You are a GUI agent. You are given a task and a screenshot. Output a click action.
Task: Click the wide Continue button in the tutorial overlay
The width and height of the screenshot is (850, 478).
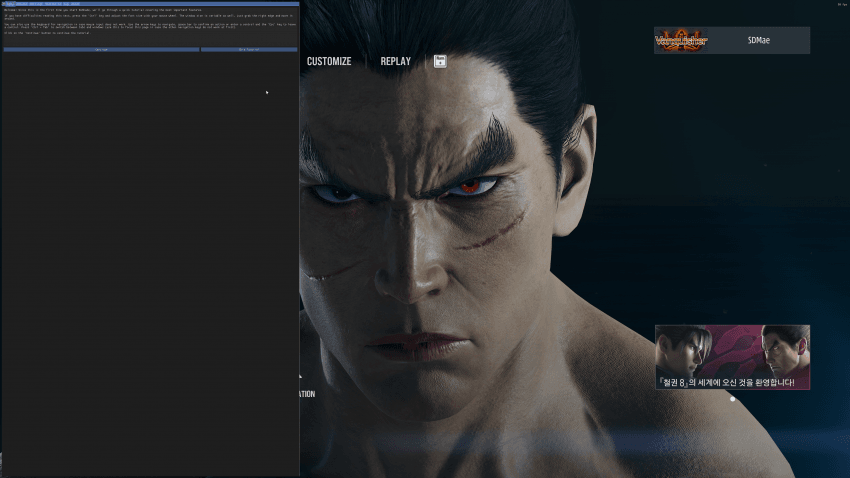coord(101,49)
